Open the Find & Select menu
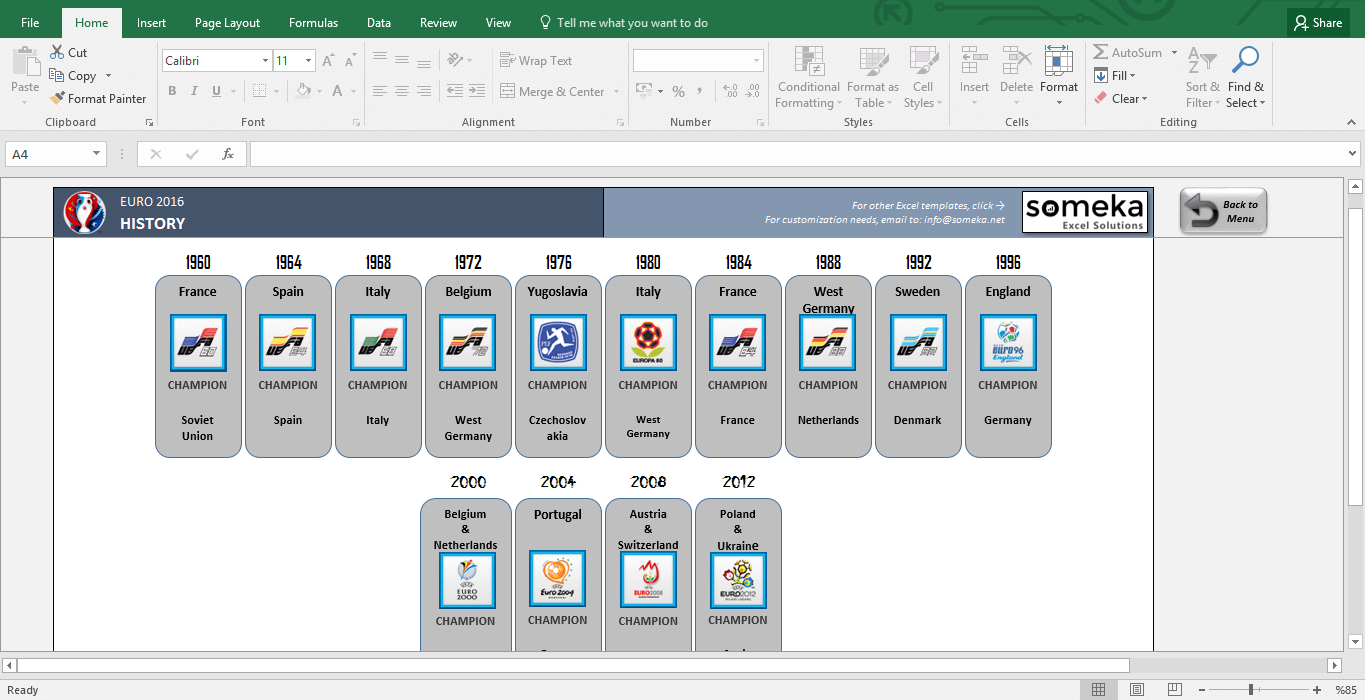1365x700 pixels. [x=1245, y=77]
